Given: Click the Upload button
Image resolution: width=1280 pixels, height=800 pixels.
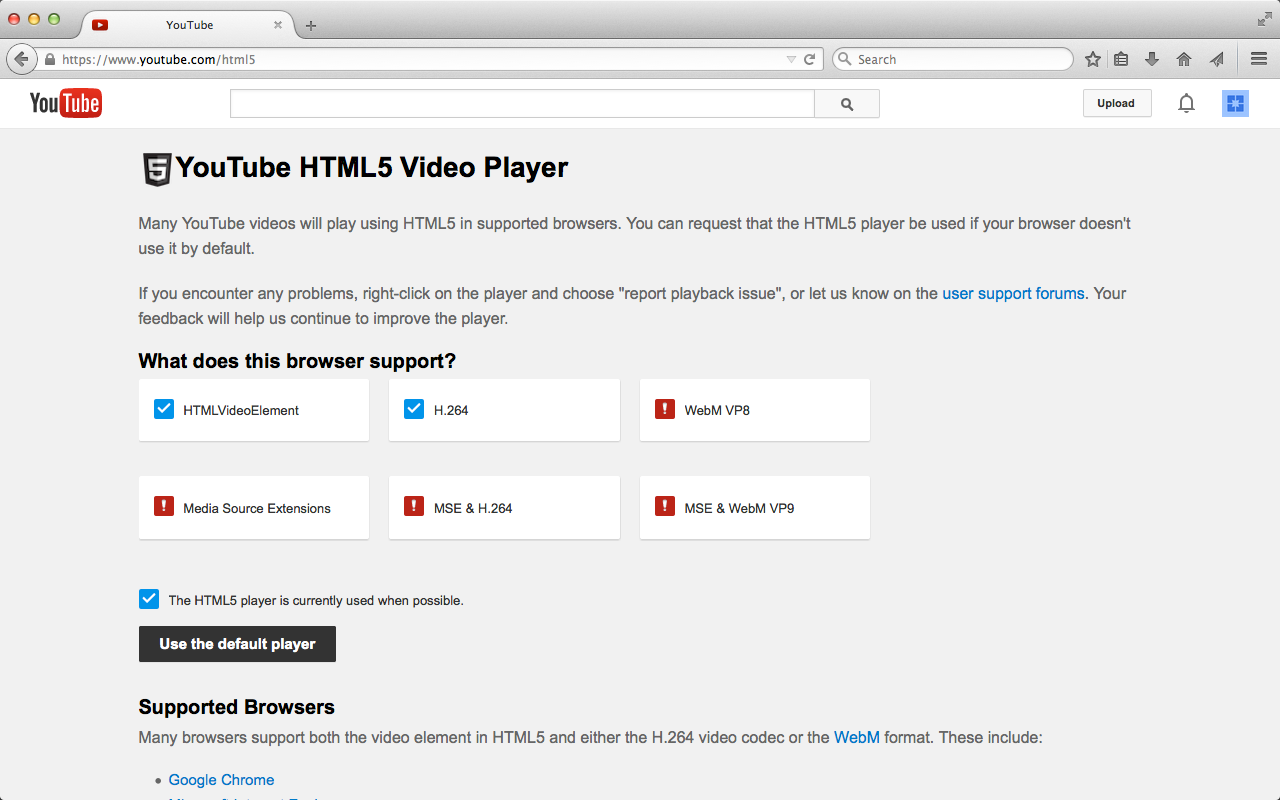Looking at the screenshot, I should click(x=1116, y=103).
